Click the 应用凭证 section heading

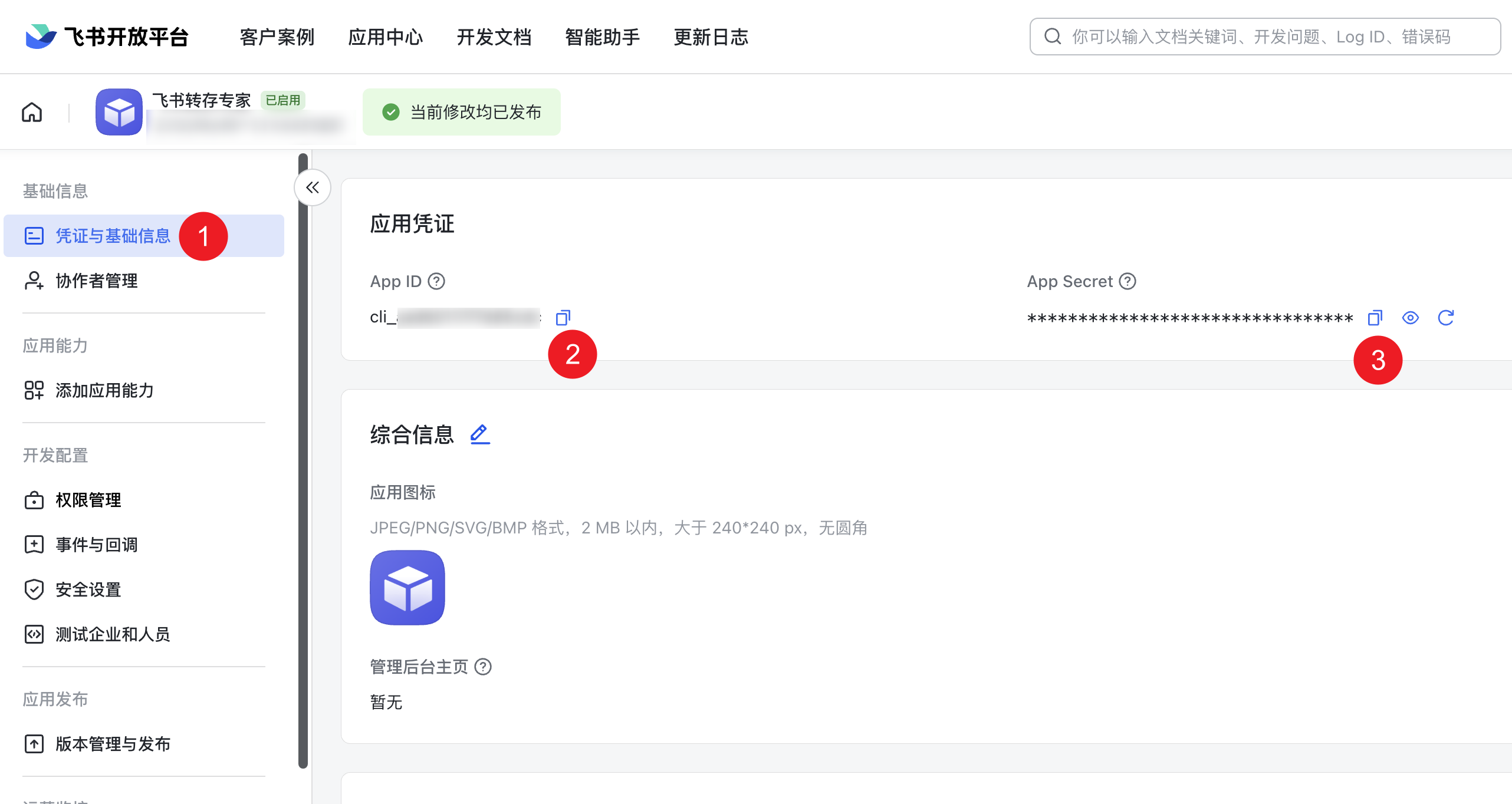coord(412,224)
